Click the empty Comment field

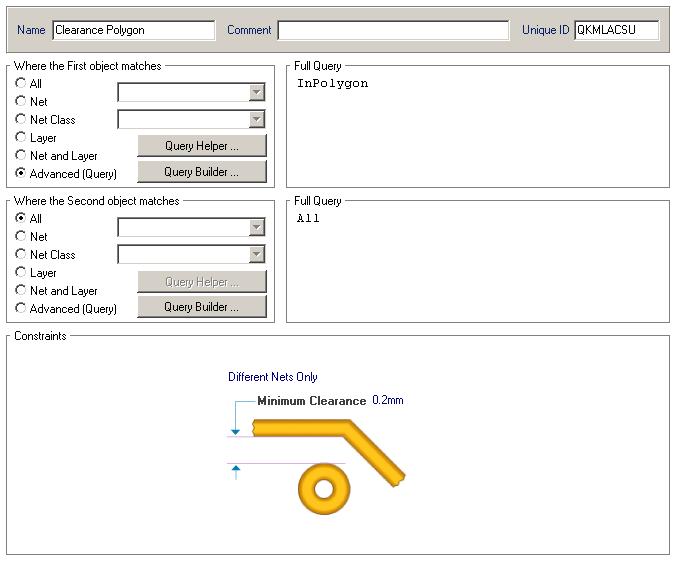click(393, 30)
